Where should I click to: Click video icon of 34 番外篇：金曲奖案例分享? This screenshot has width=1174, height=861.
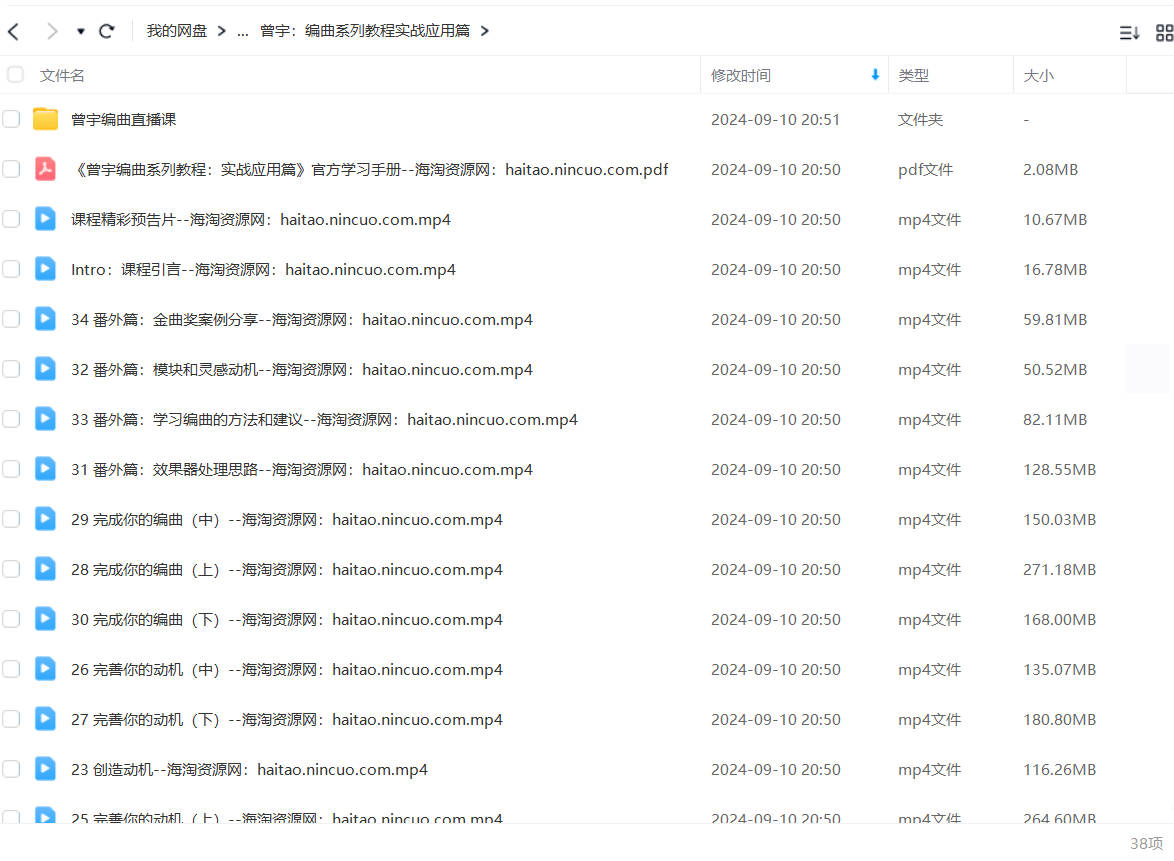(x=45, y=319)
